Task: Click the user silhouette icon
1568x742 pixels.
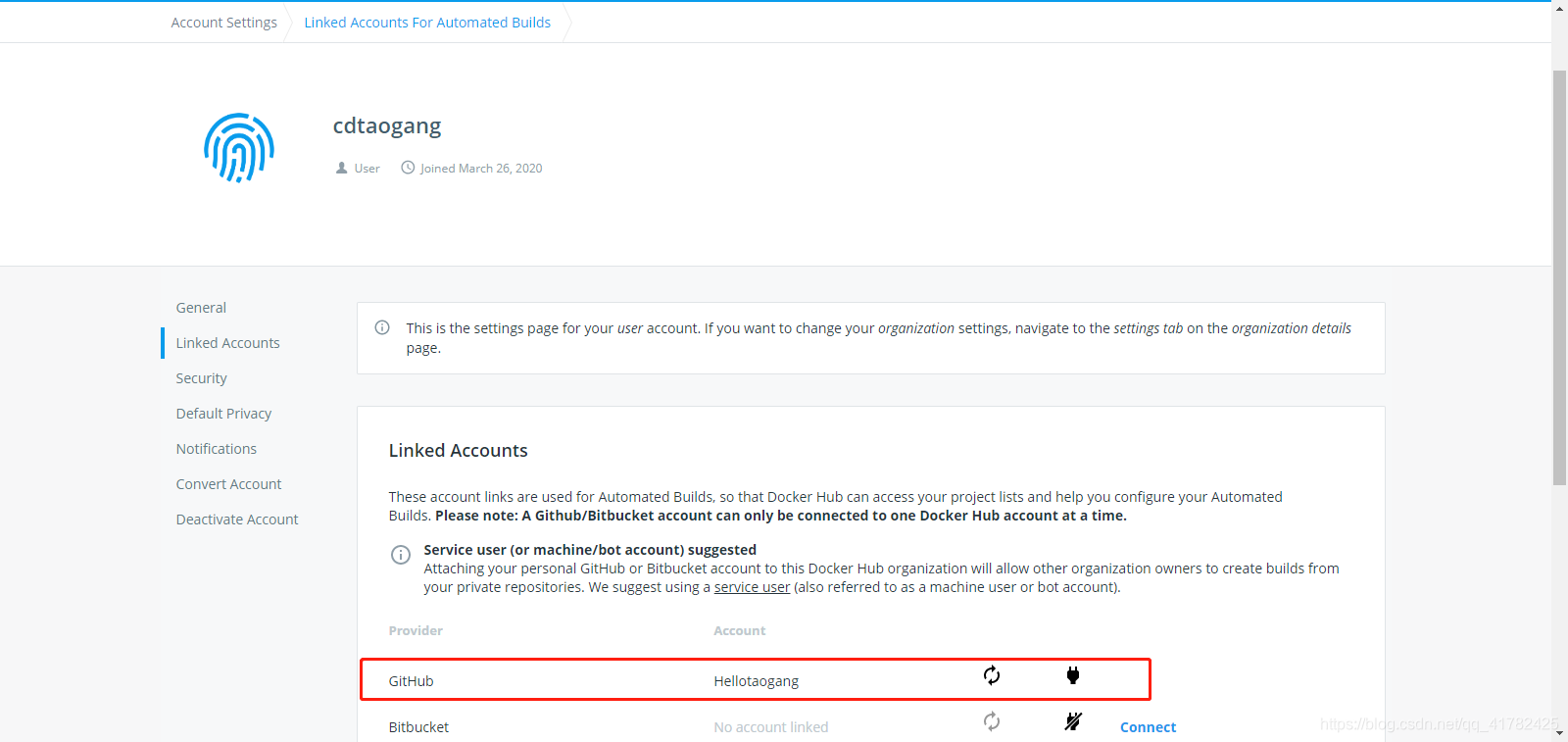Action: pos(342,168)
